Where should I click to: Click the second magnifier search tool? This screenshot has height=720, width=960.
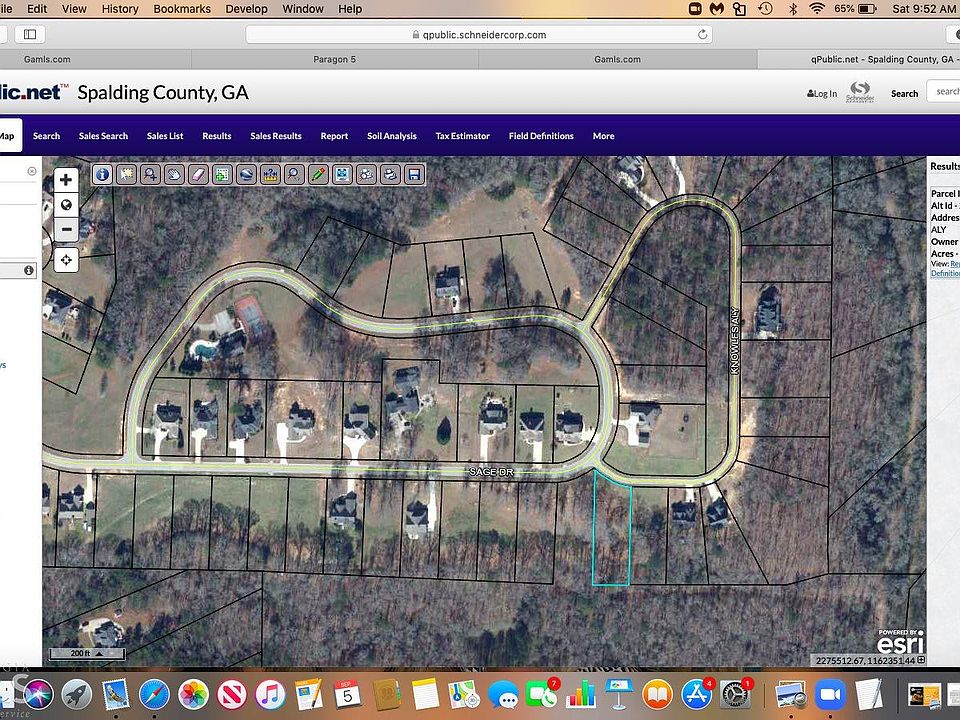click(x=294, y=174)
